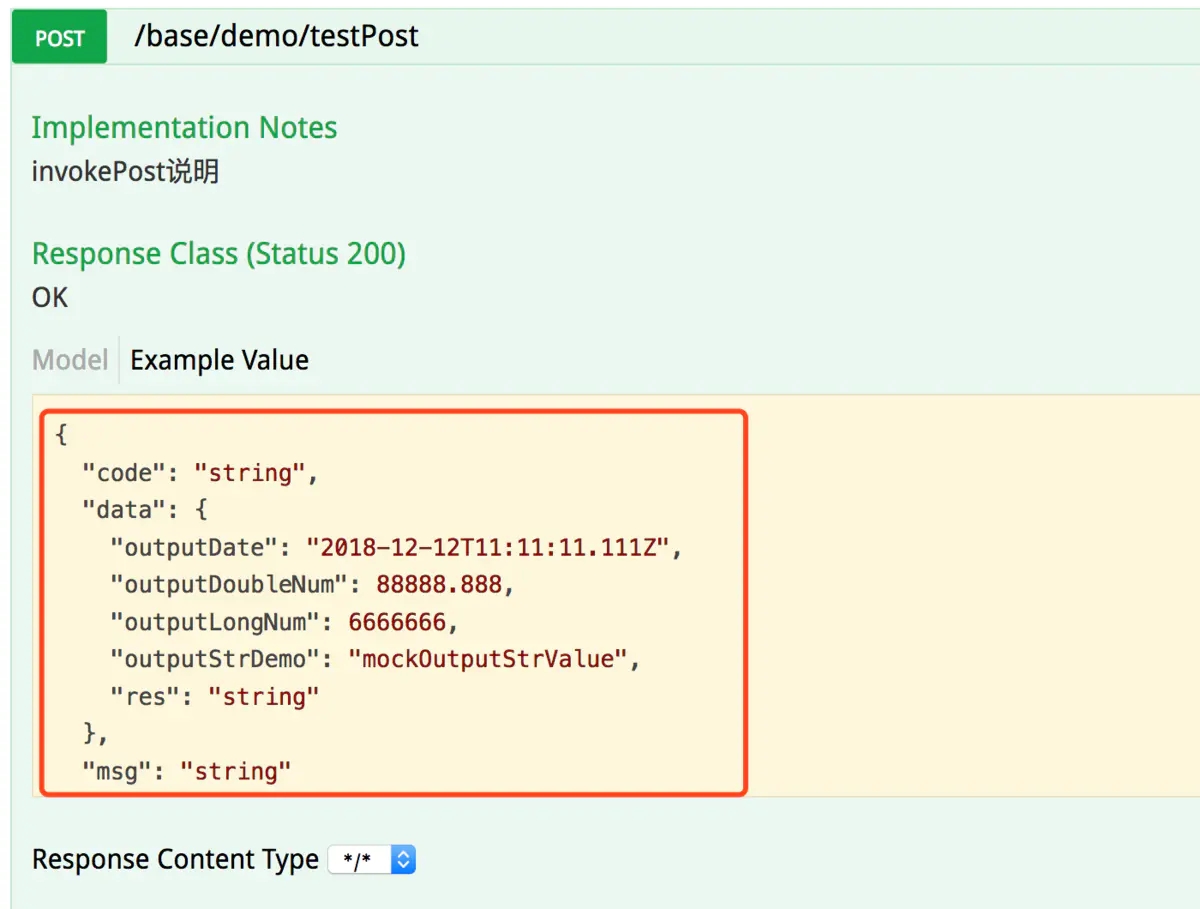Screen dimensions: 1200x909
Task: Select the Example Value tab
Action: coord(218,360)
